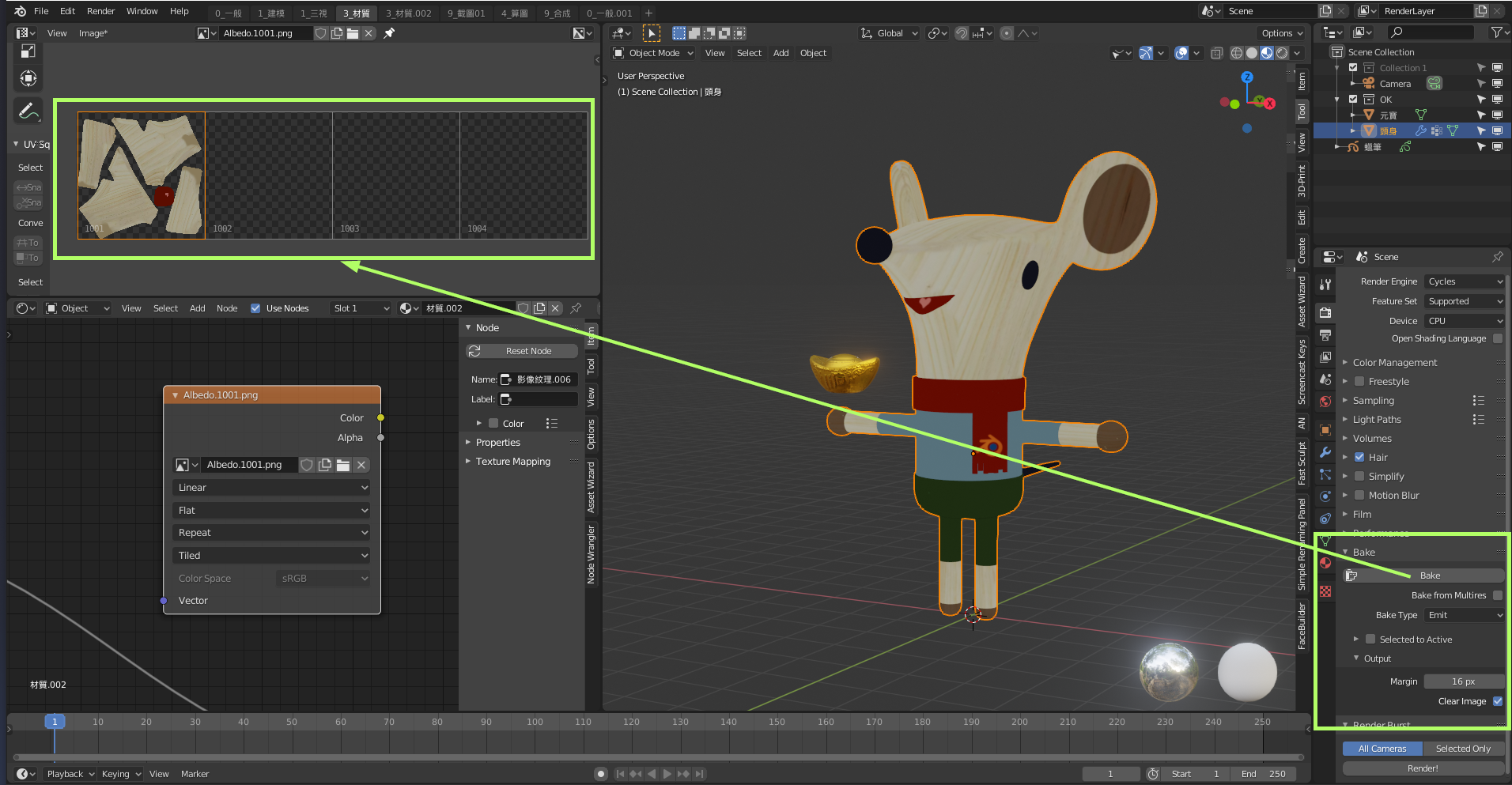The image size is (1512, 785).
Task: Enable the Simplify checkbox
Action: pos(1359,476)
